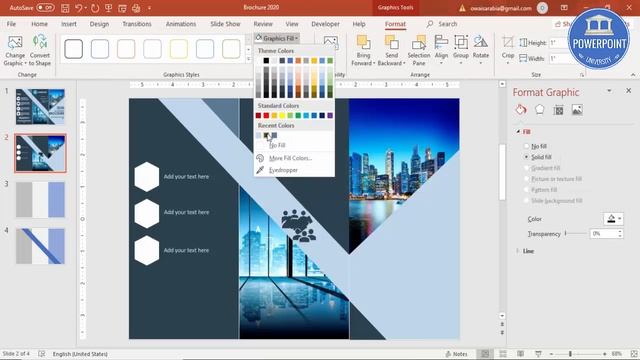Click the Rotate icon
This screenshot has width=640, height=360.
(x=480, y=42)
